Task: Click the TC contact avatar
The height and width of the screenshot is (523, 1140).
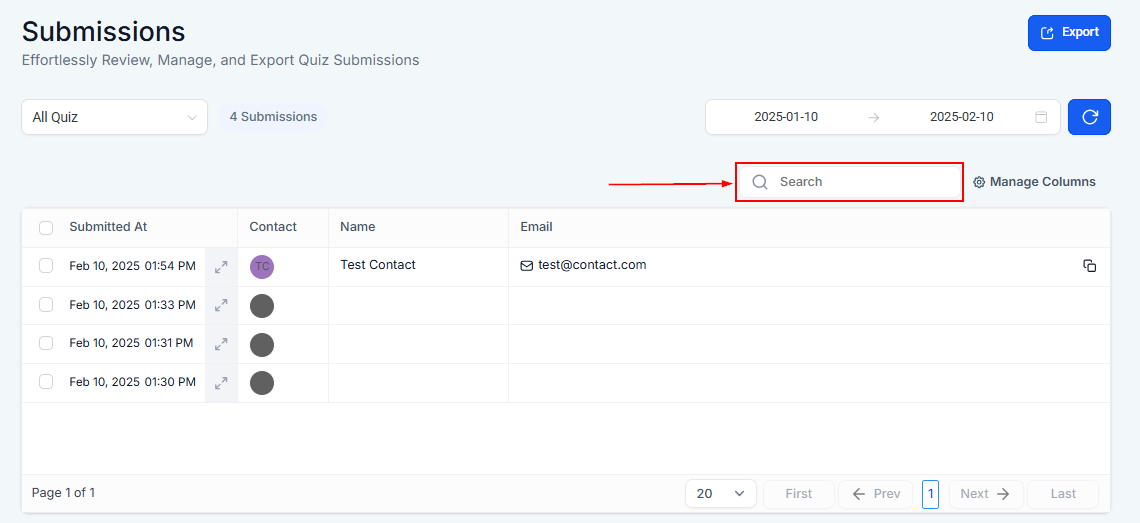Action: point(262,267)
